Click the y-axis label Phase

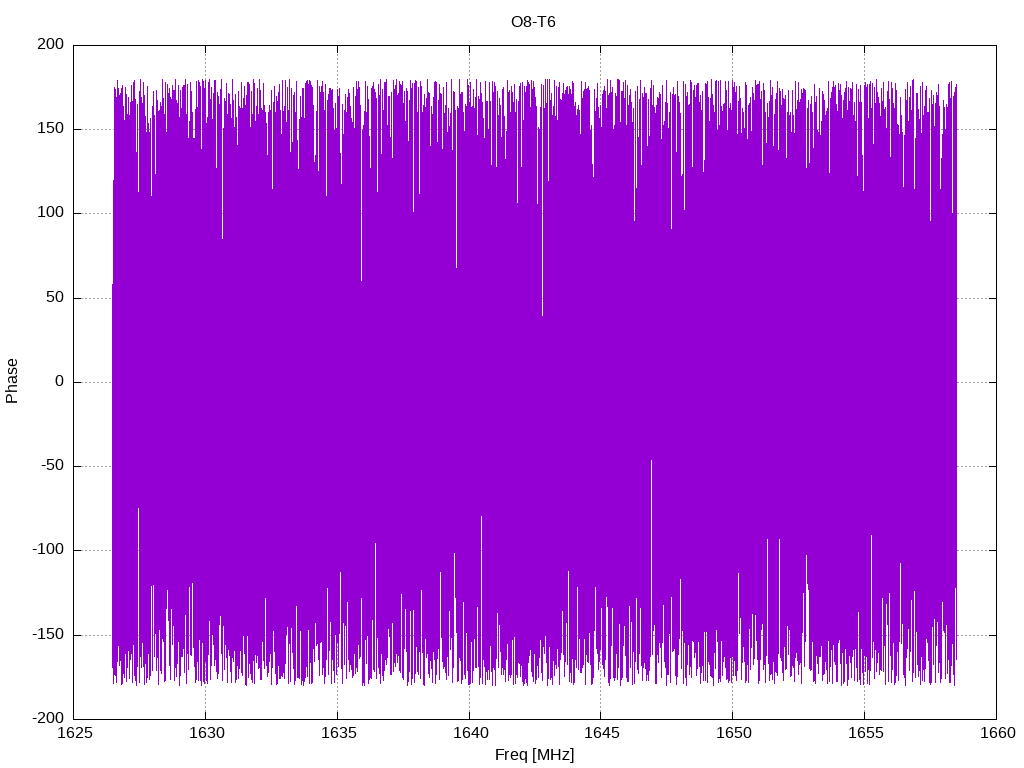pyautogui.click(x=12, y=381)
